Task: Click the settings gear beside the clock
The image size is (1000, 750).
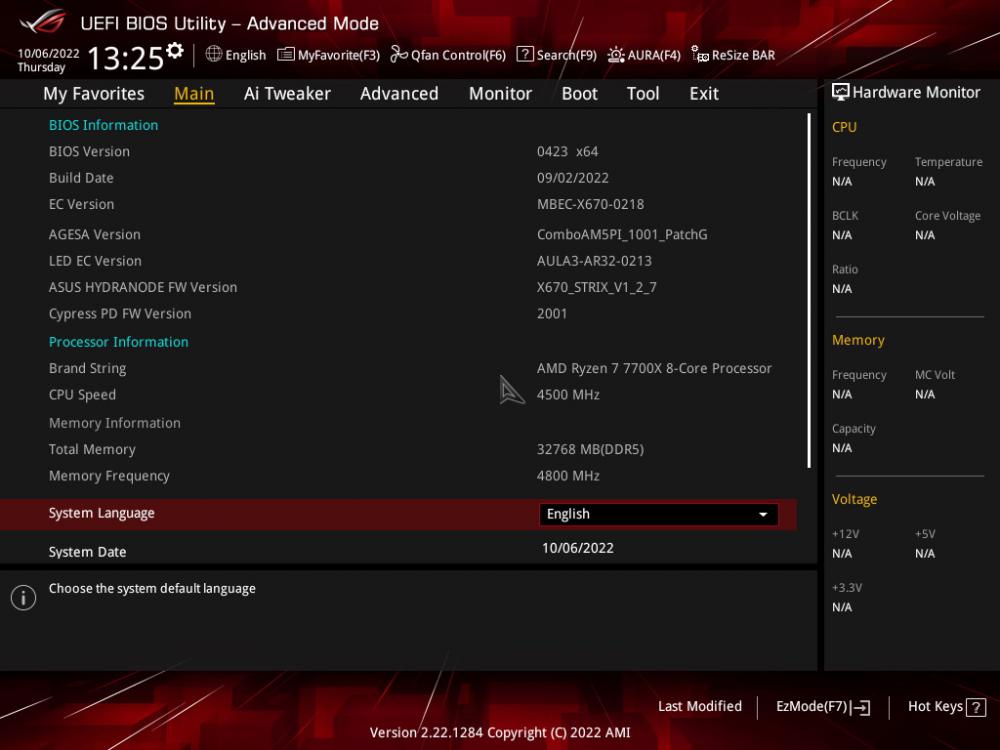Action: coord(175,50)
